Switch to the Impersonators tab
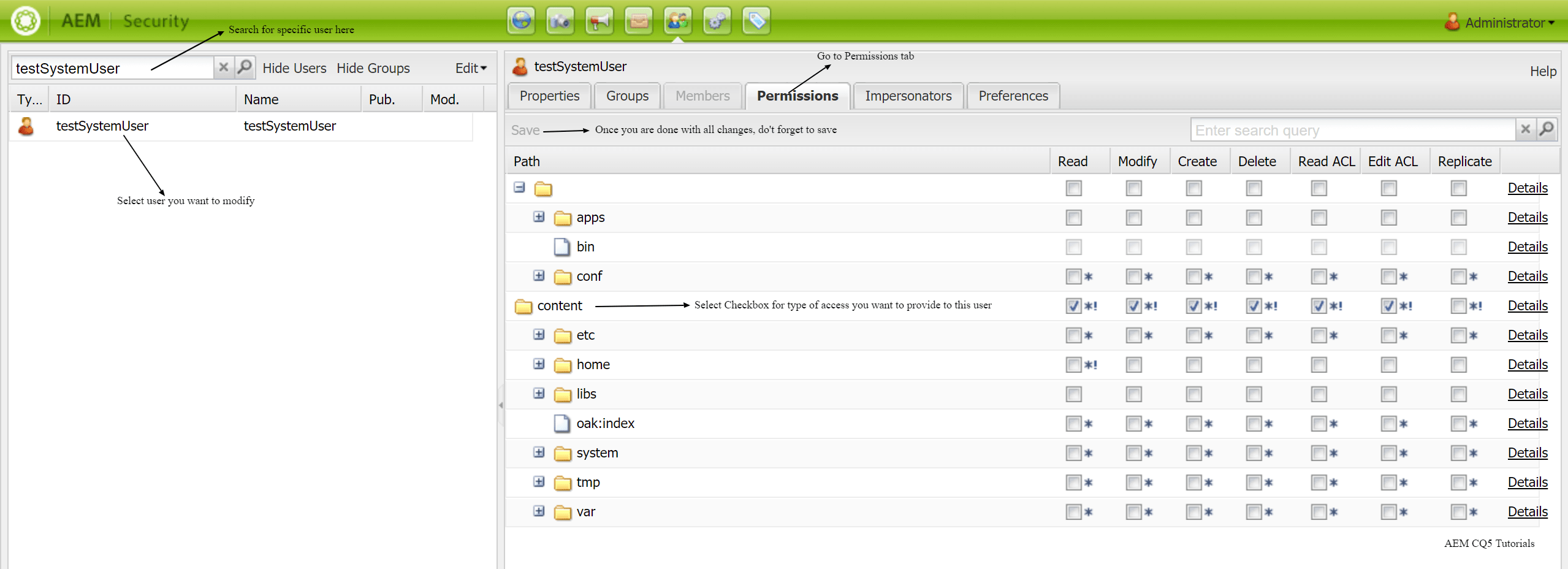This screenshot has width=1568, height=569. [x=908, y=96]
